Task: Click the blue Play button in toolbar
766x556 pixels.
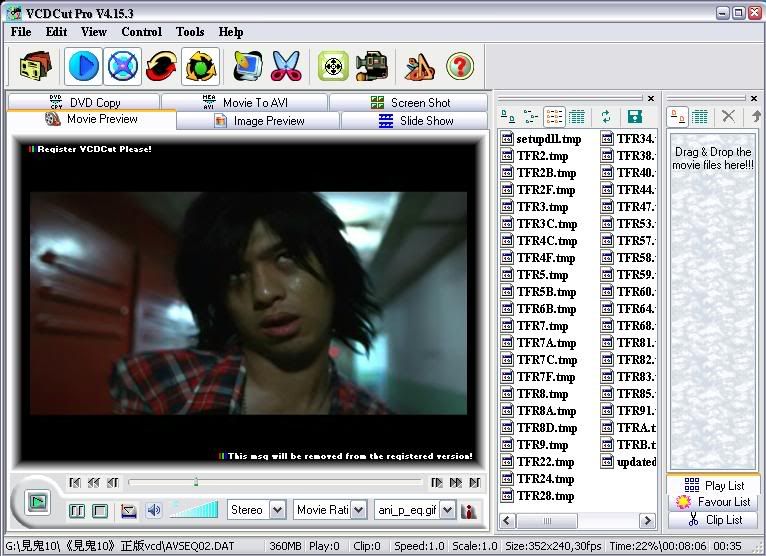Action: click(84, 66)
